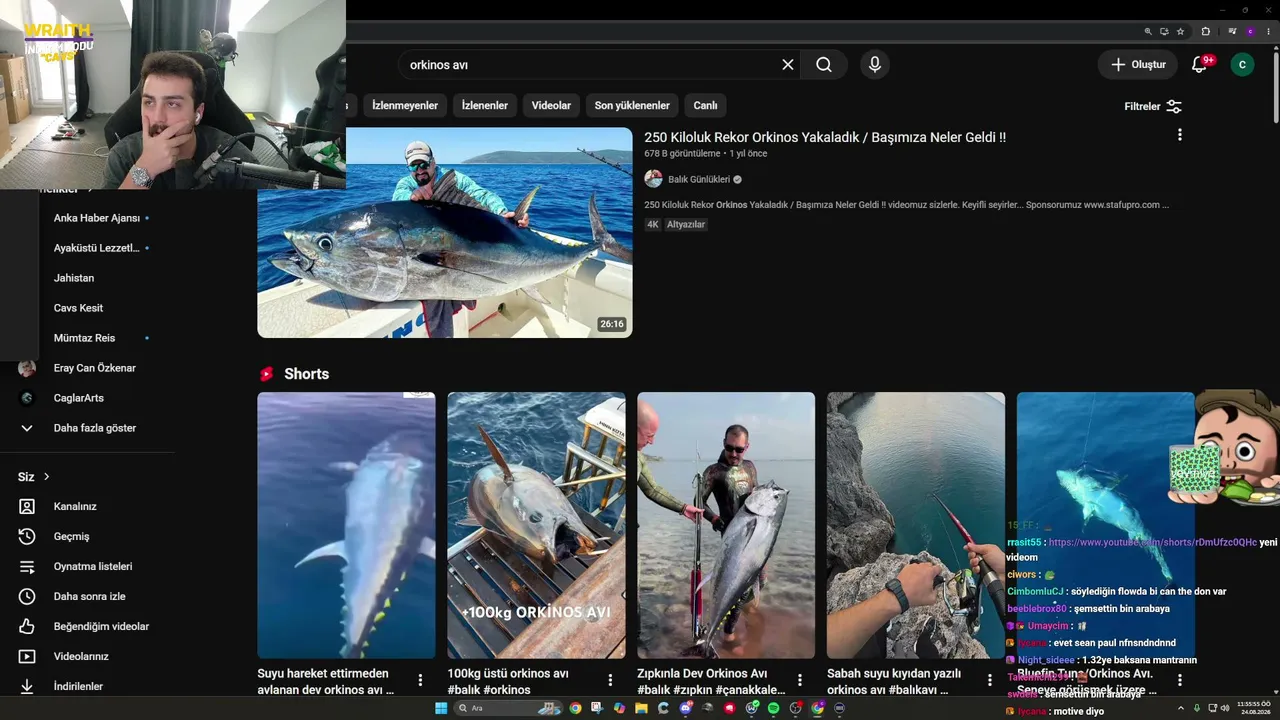Open Spotify from the taskbar
1280x720 pixels.
(x=773, y=708)
